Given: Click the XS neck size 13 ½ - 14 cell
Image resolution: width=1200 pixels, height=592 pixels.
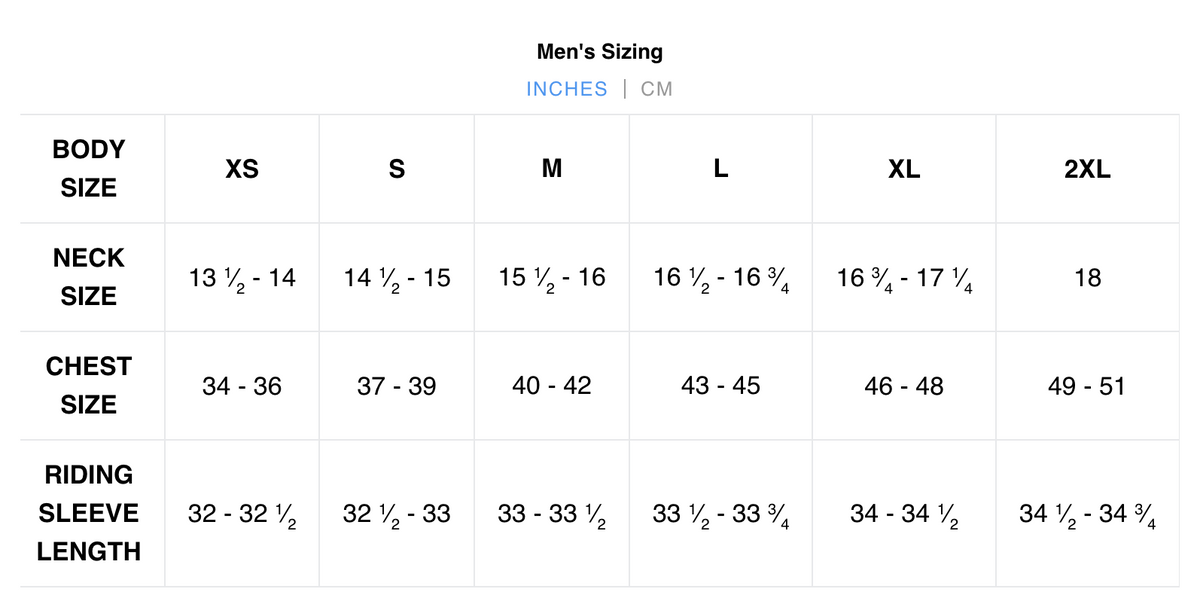Looking at the screenshot, I should click(242, 278).
